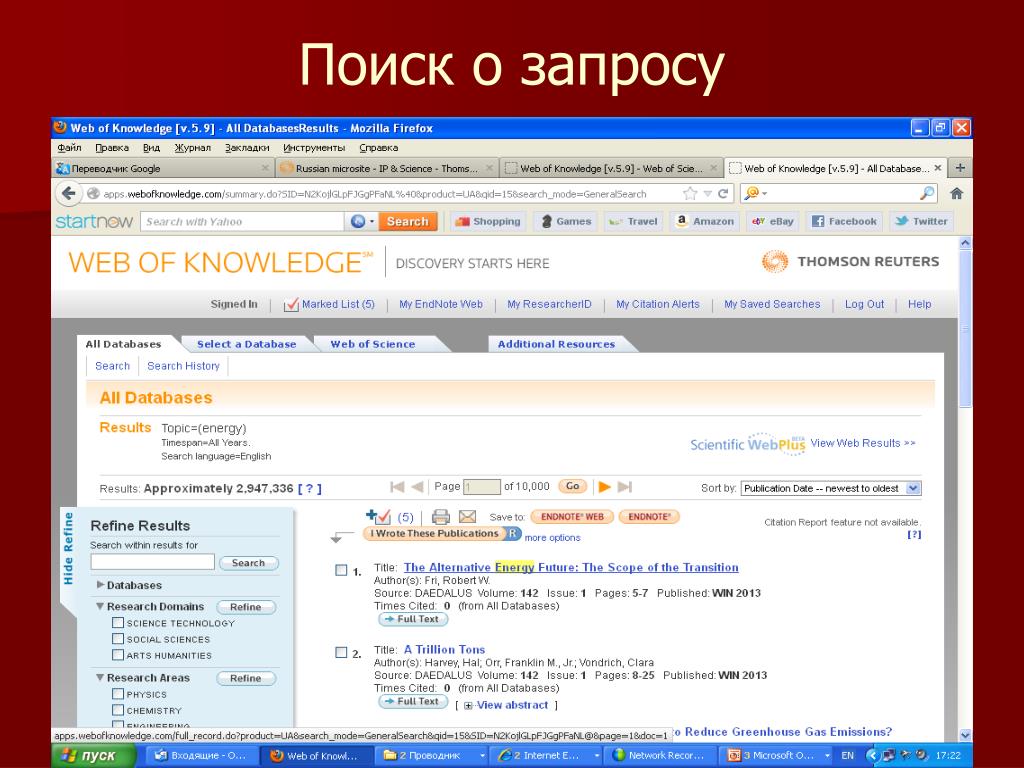1024x768 pixels.
Task: Click the Log Out link
Action: [x=864, y=304]
